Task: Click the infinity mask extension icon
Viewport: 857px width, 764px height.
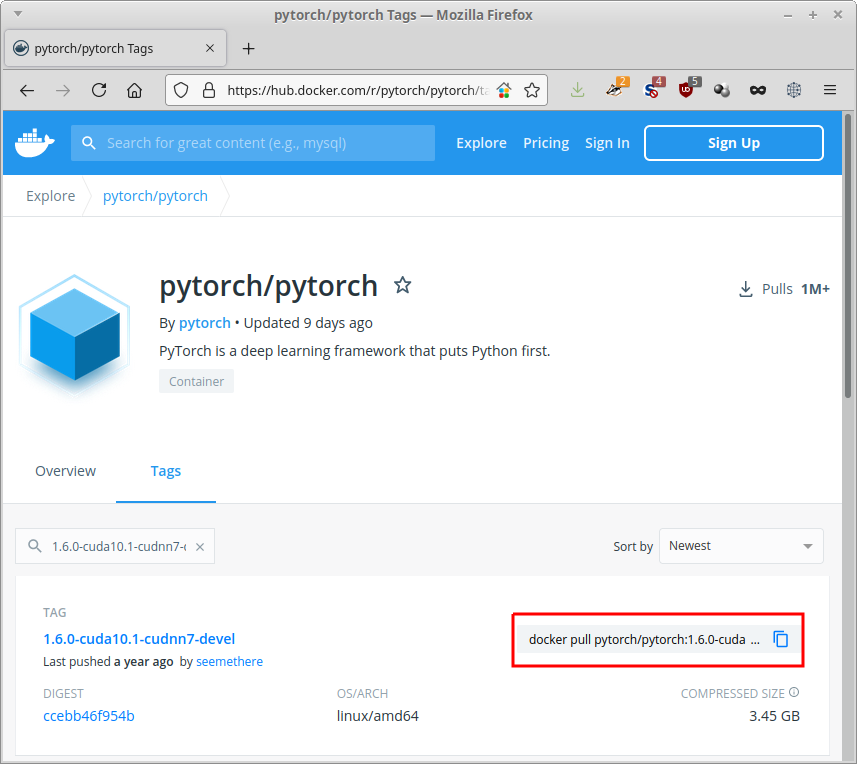Action: [x=758, y=90]
